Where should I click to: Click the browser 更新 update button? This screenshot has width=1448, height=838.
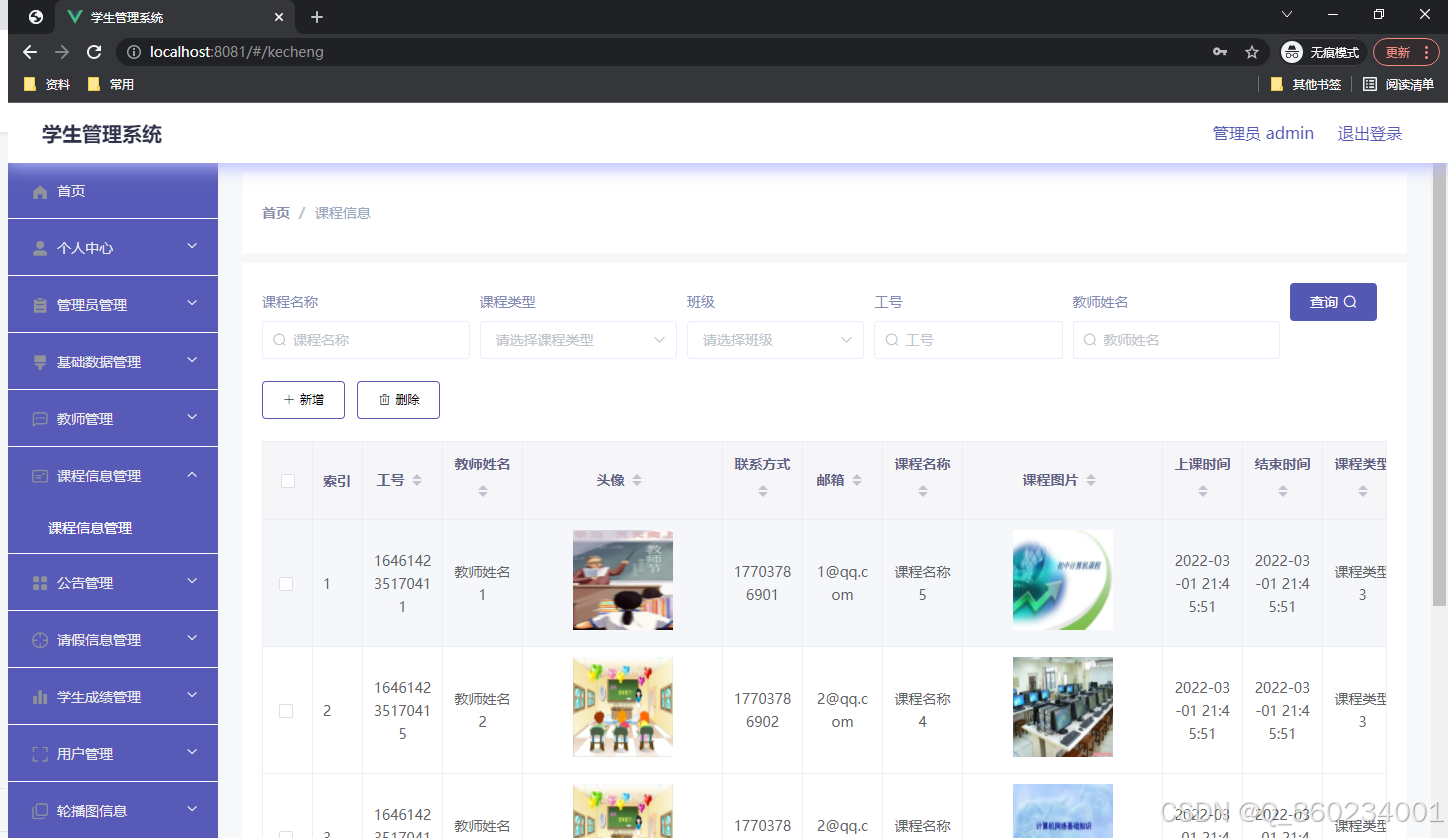pos(1406,52)
